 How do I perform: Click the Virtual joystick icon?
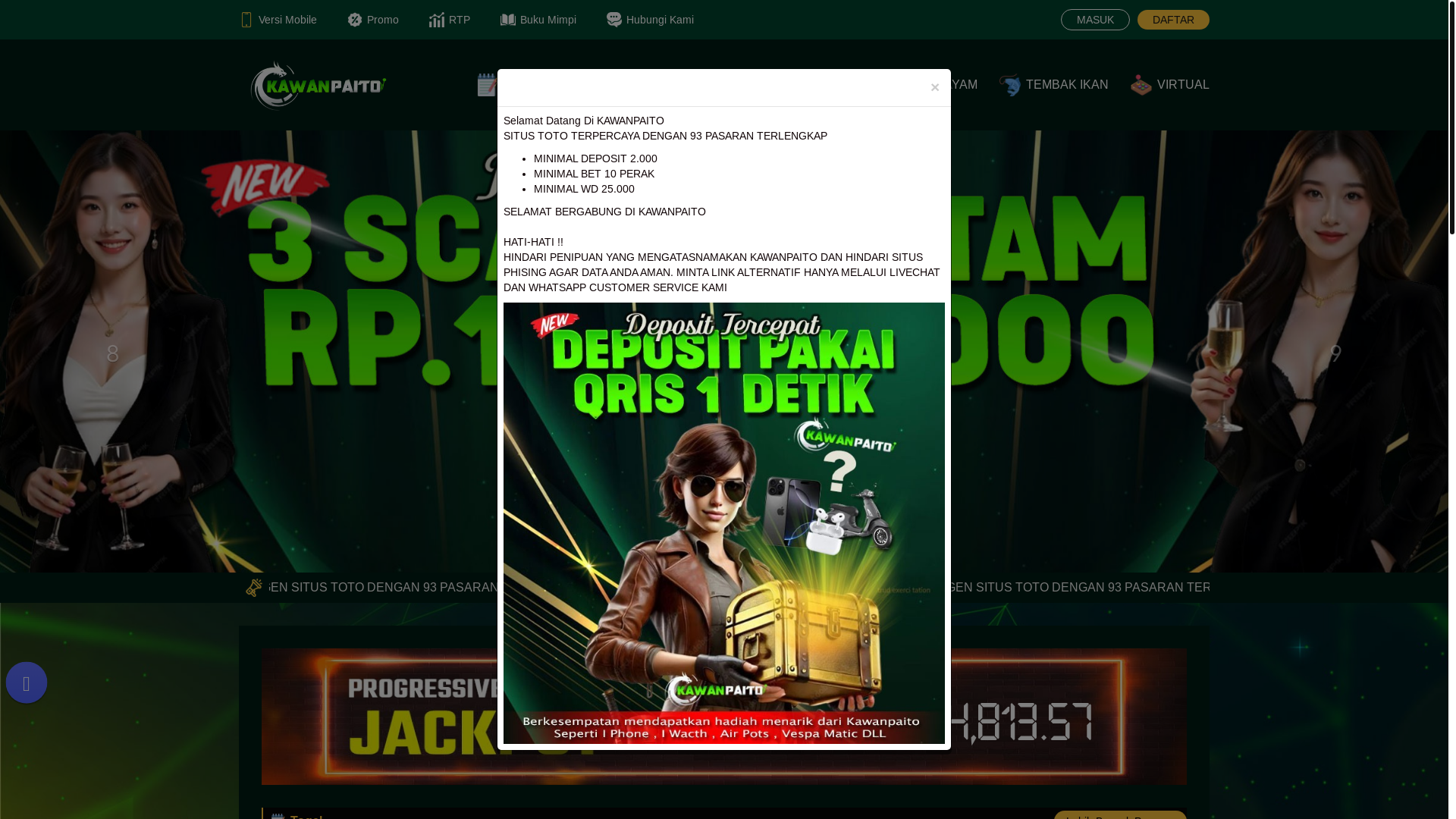pyautogui.click(x=1141, y=85)
